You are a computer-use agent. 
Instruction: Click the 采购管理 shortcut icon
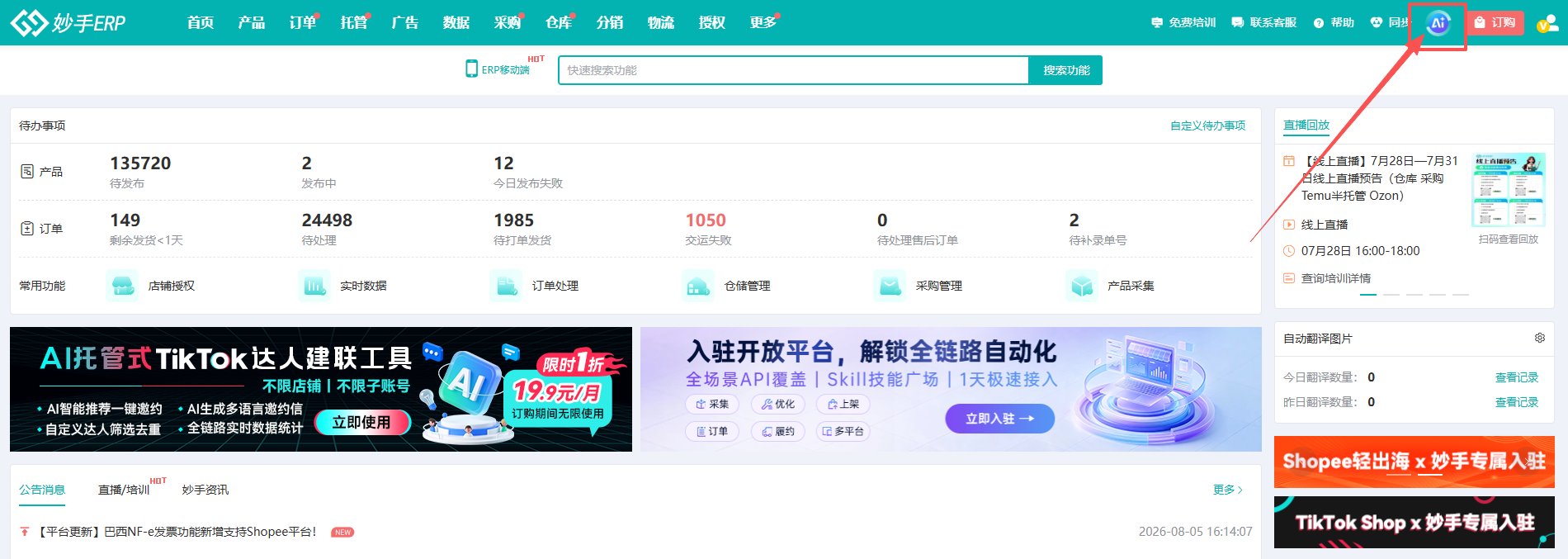pos(890,286)
